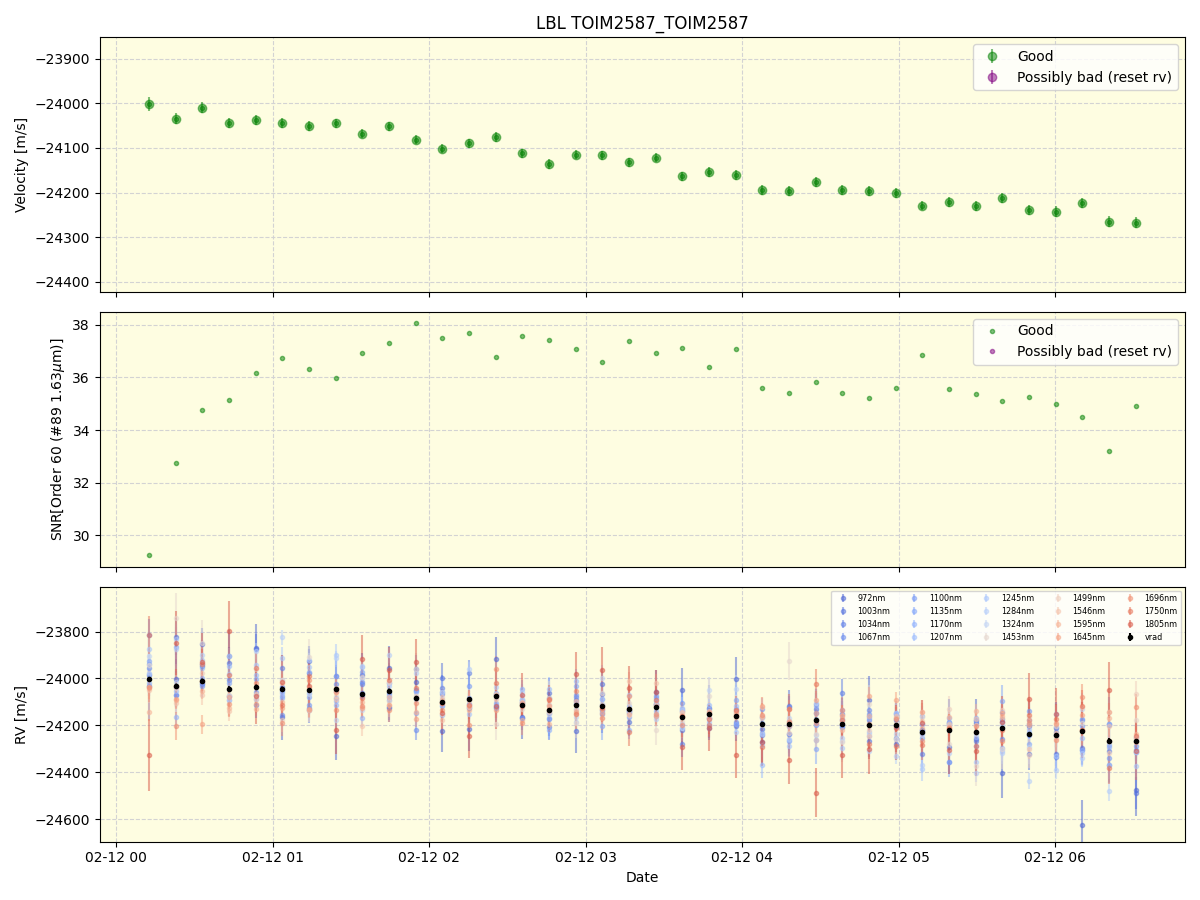Click the x-axis tick label '02-12 02'
The height and width of the screenshot is (900, 1200).
tap(429, 857)
